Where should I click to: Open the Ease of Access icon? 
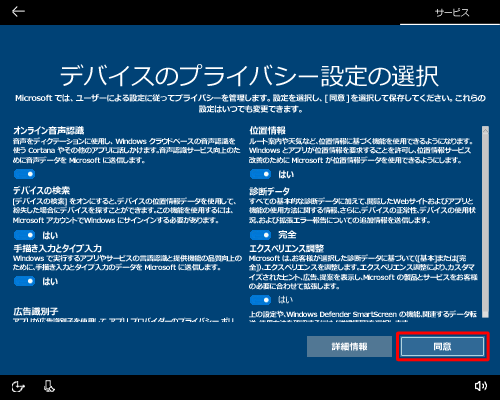tap(18, 387)
